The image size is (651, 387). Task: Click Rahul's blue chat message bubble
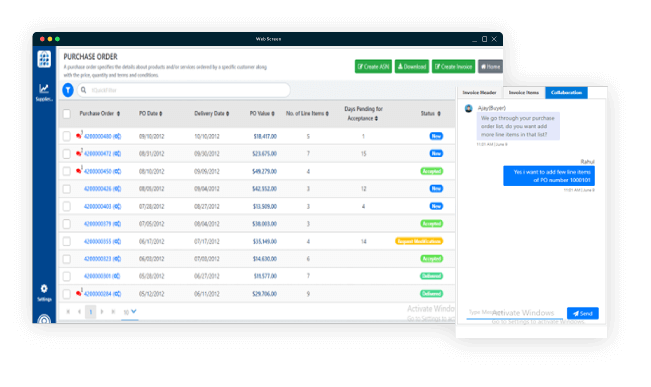tap(549, 176)
